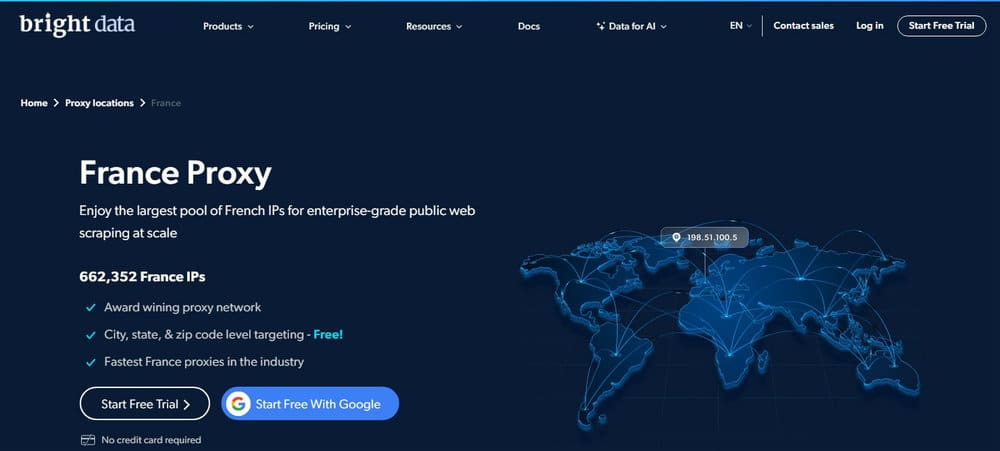Click the credit card icon near the bottom

(x=88, y=440)
